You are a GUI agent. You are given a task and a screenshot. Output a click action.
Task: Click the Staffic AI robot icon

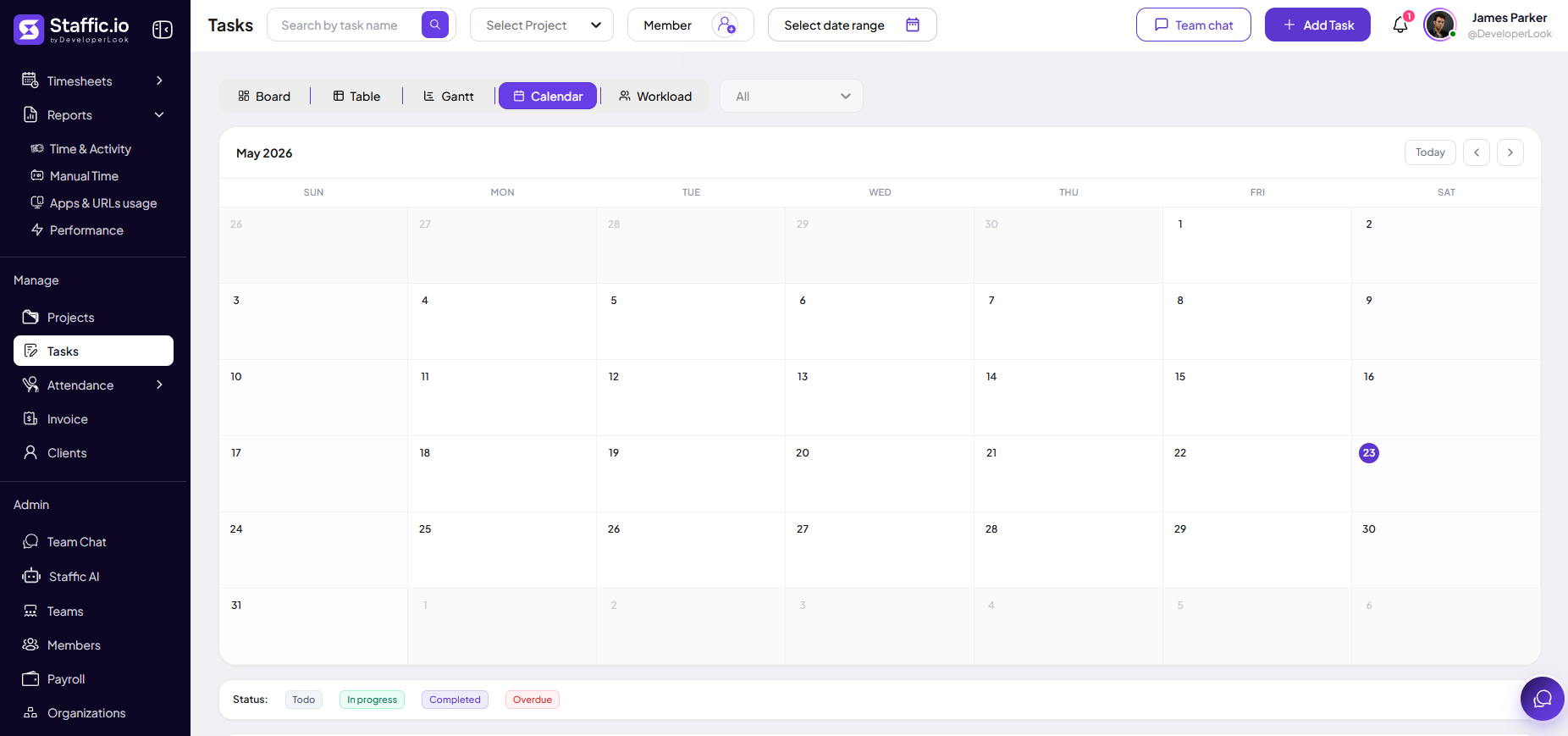click(x=31, y=576)
